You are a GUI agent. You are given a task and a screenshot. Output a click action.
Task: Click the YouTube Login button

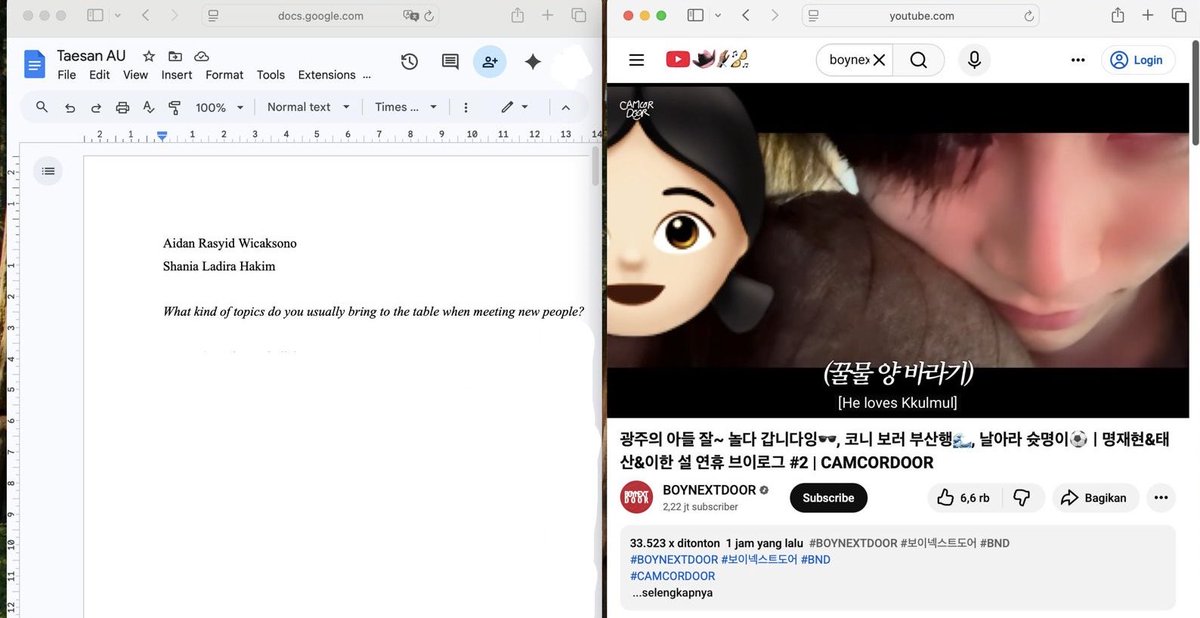[1138, 60]
